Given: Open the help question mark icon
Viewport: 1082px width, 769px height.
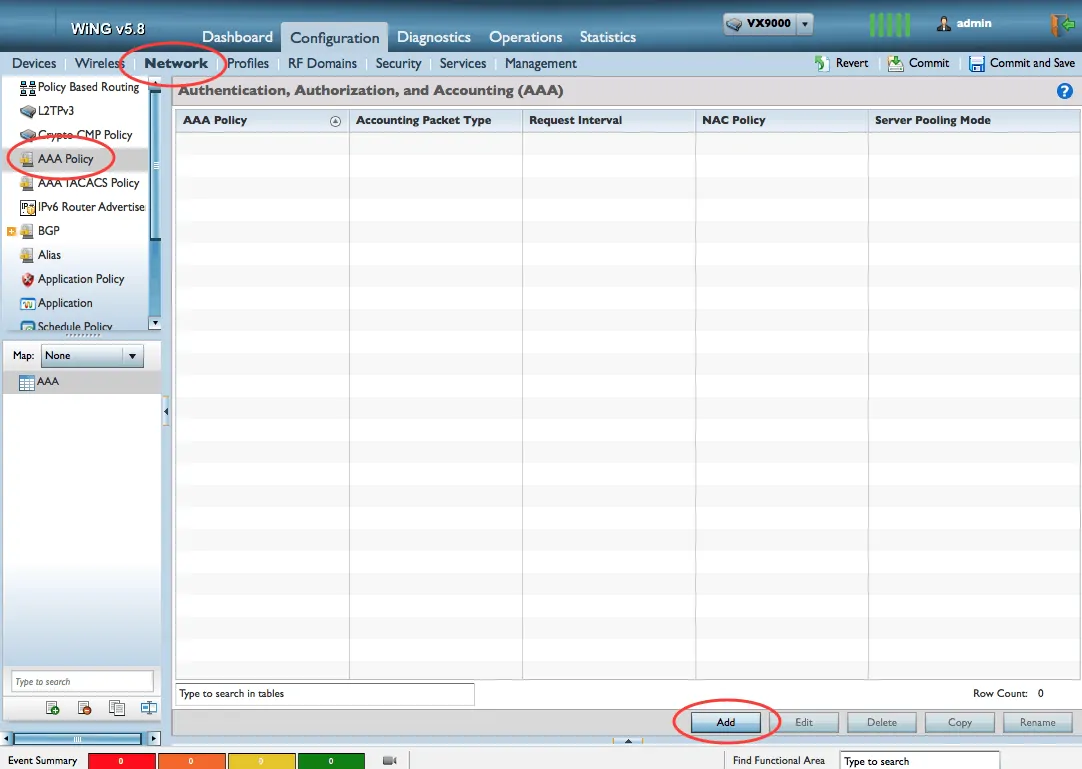Looking at the screenshot, I should [x=1064, y=91].
